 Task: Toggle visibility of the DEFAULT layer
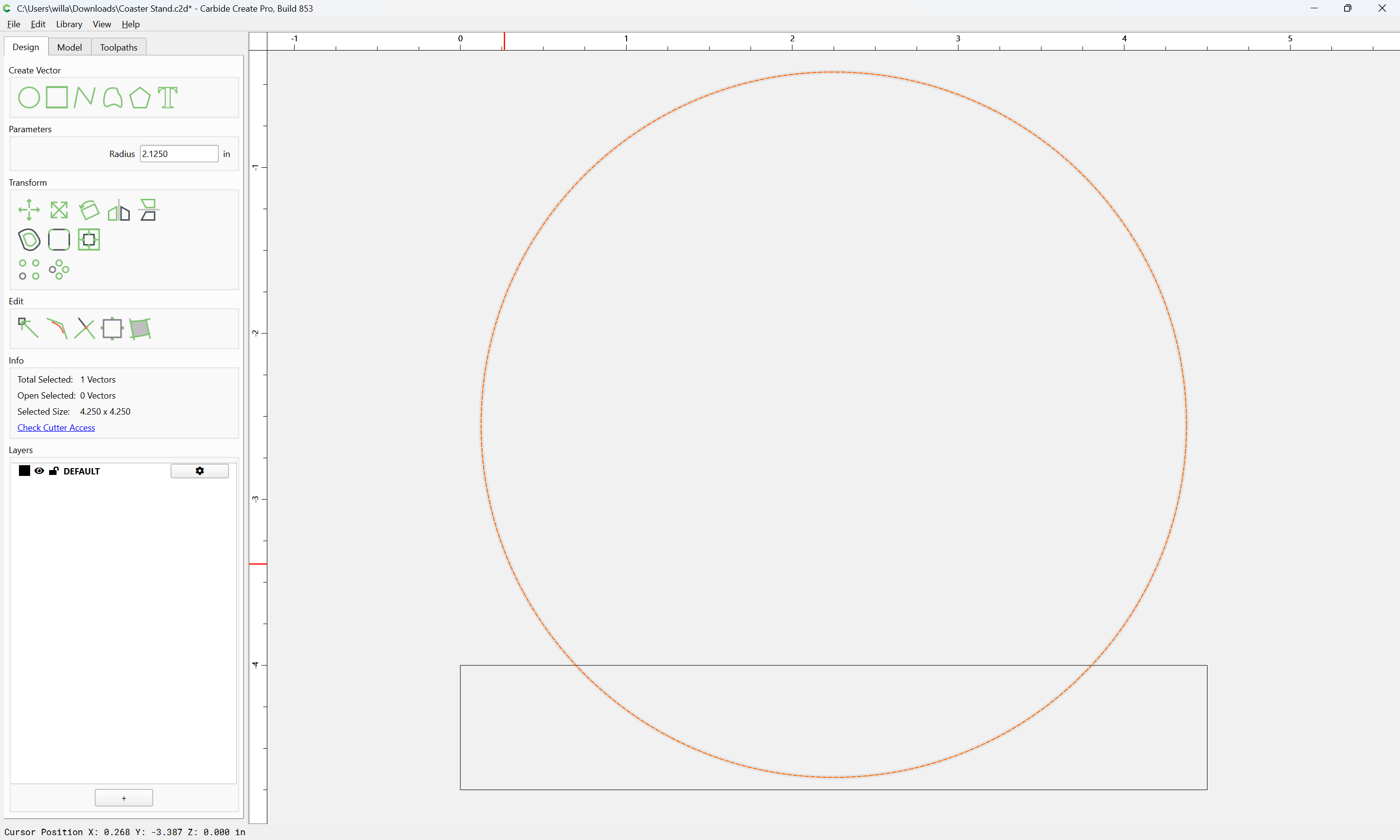pyautogui.click(x=39, y=471)
